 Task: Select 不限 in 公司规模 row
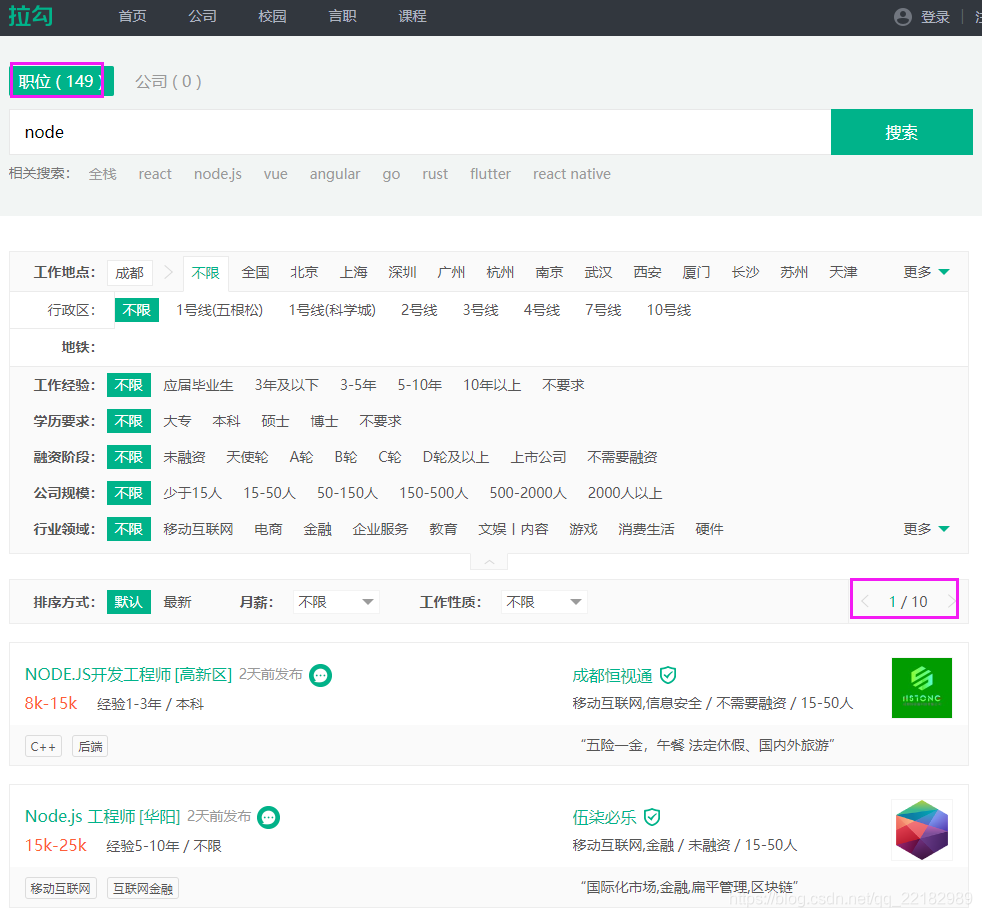tap(129, 494)
